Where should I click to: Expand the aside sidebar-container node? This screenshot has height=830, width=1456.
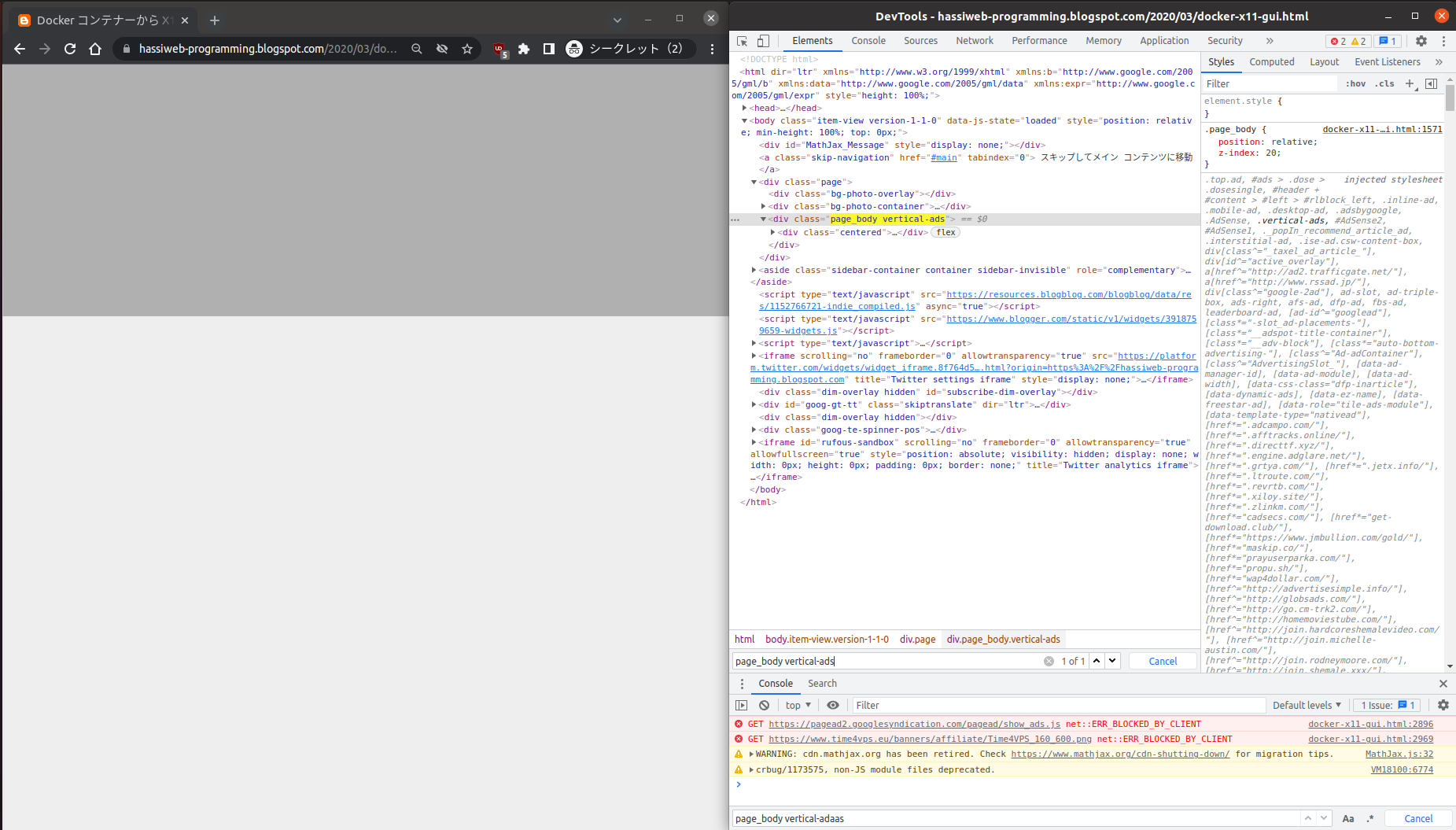click(754, 270)
